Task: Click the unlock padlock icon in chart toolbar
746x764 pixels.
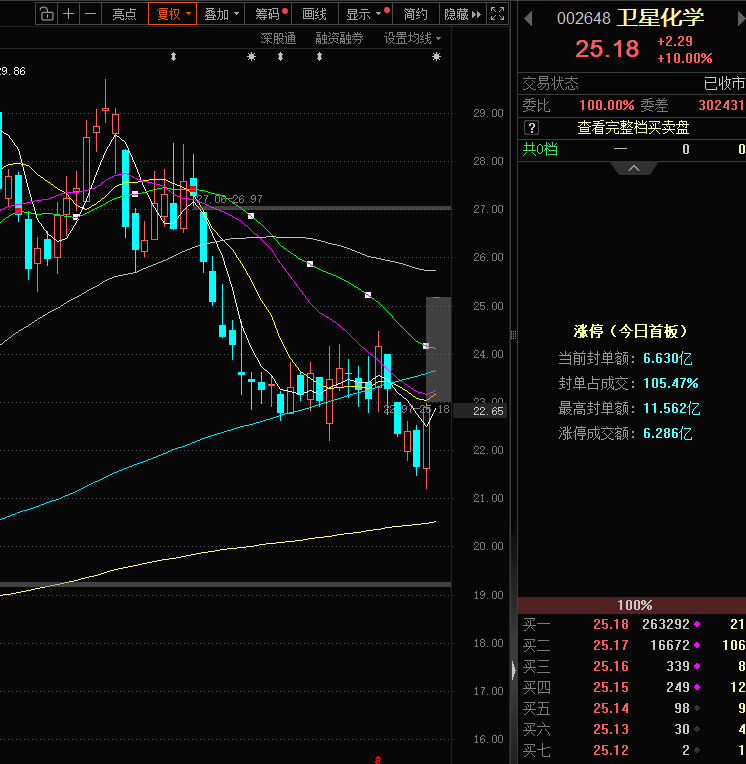Action: tap(46, 14)
